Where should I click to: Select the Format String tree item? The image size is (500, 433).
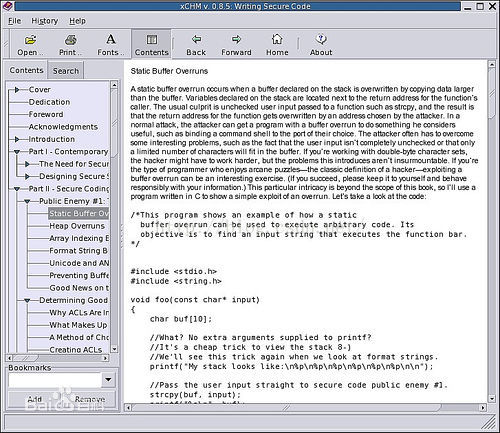78,251
